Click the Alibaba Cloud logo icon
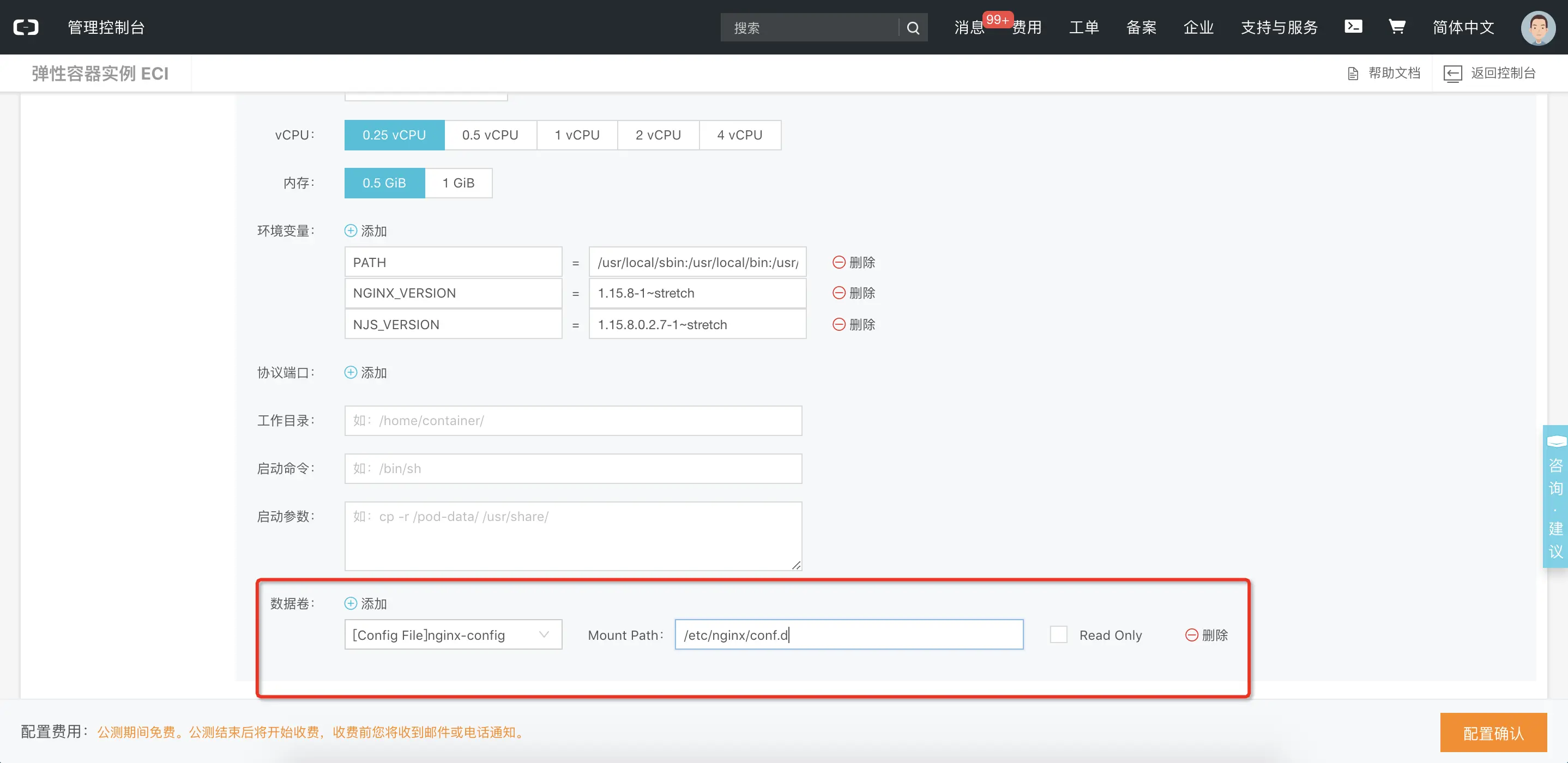1568x763 pixels. click(x=26, y=27)
